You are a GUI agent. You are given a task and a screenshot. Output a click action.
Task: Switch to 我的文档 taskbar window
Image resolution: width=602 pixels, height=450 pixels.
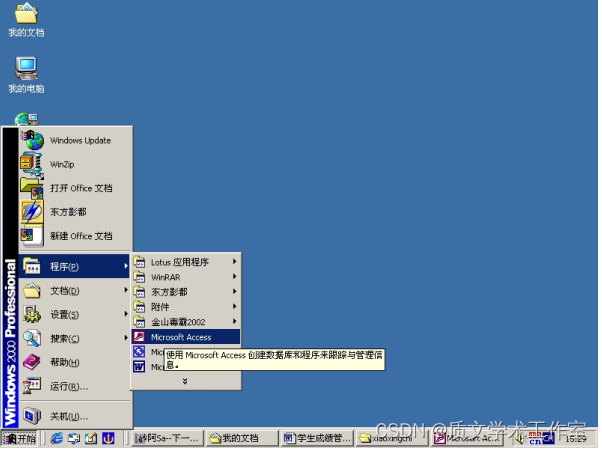coord(242,438)
